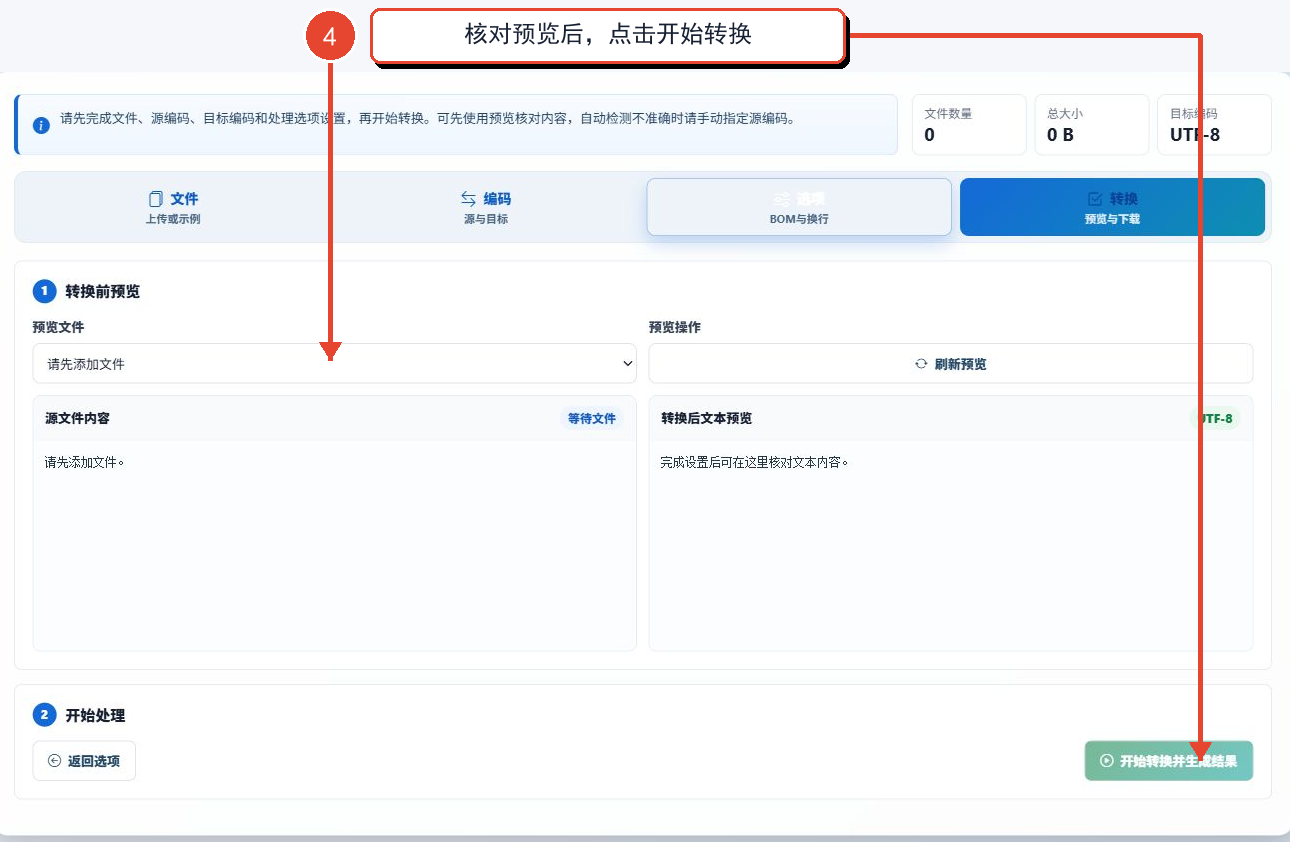The width and height of the screenshot is (1290, 842).
Task: Click the text 请先添加文件。 in the source panel
Action: pyautogui.click(x=84, y=463)
